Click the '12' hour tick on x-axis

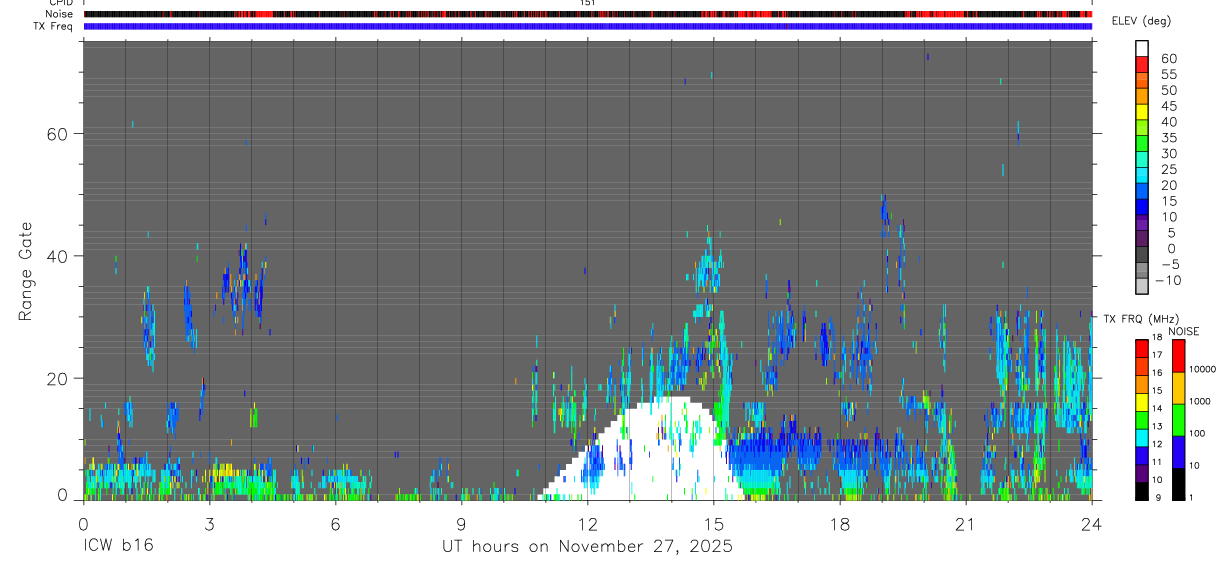click(587, 523)
